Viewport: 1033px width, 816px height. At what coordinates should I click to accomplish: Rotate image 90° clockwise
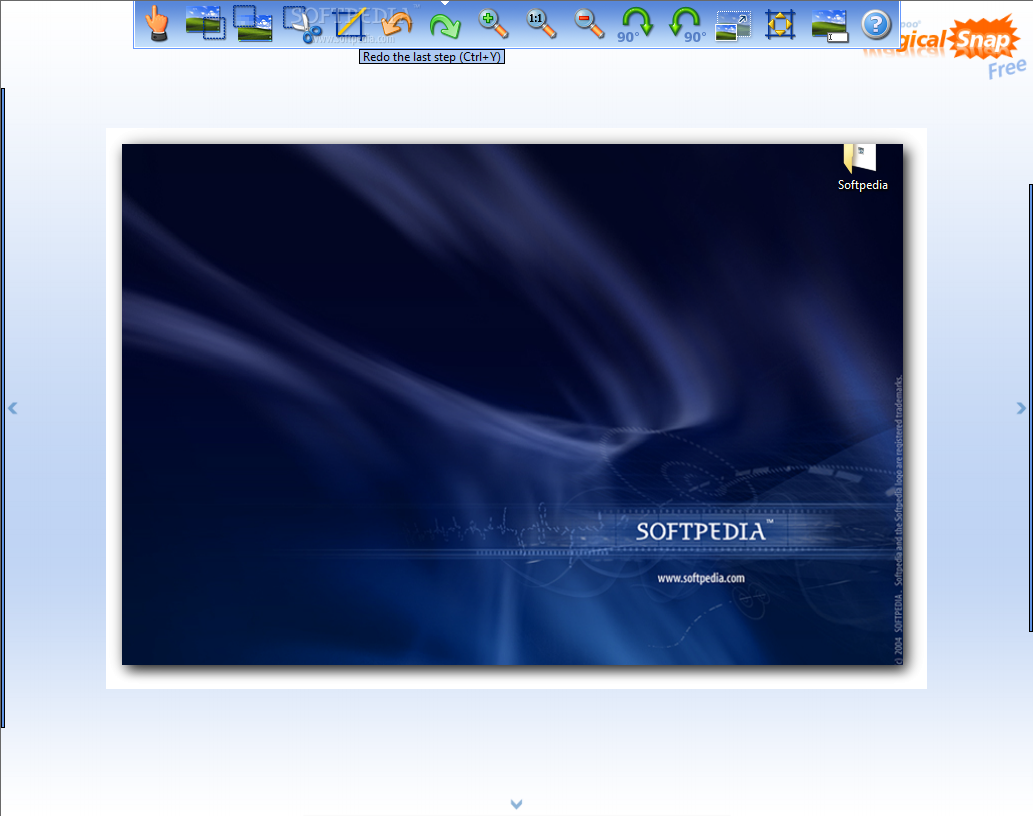pos(636,25)
